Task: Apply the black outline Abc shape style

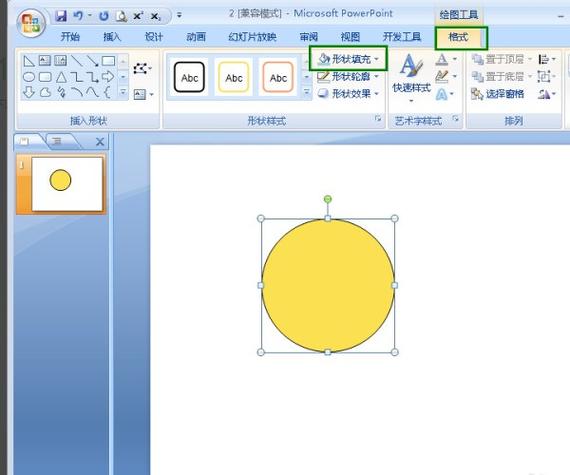Action: (x=189, y=77)
